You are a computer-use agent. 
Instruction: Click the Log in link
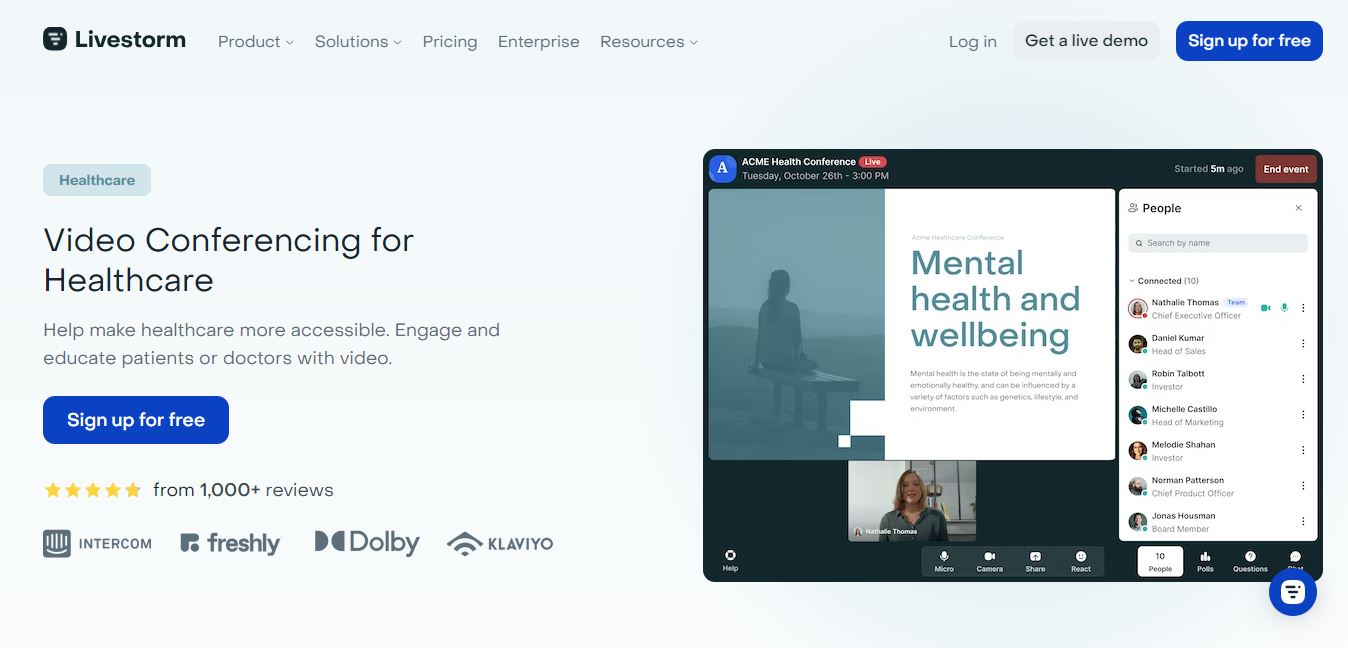973,42
